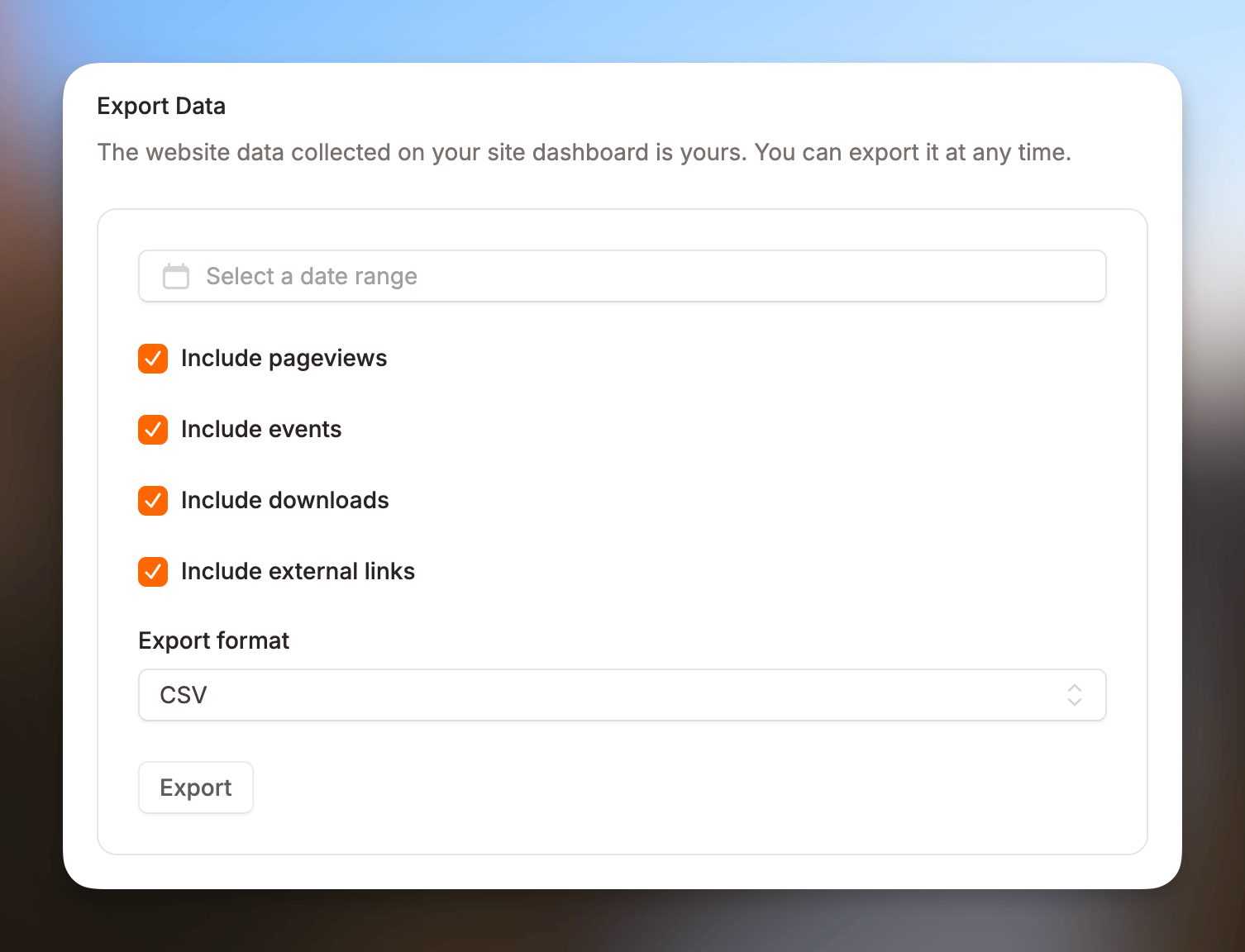Click the orange checkmark beside Include external links
Image resolution: width=1245 pixels, height=952 pixels.
(153, 571)
